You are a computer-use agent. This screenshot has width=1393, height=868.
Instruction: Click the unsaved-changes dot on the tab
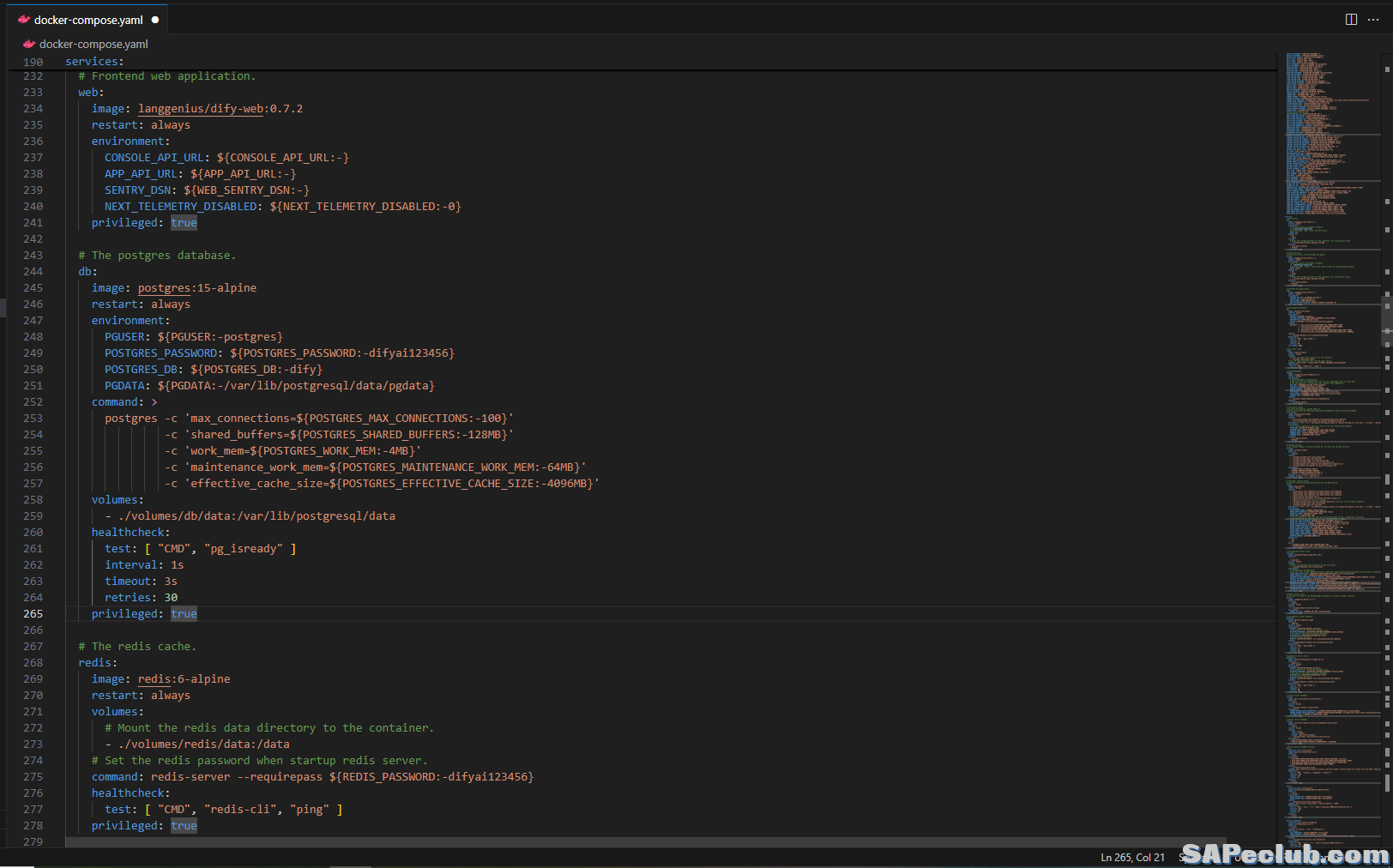pyautogui.click(x=155, y=20)
